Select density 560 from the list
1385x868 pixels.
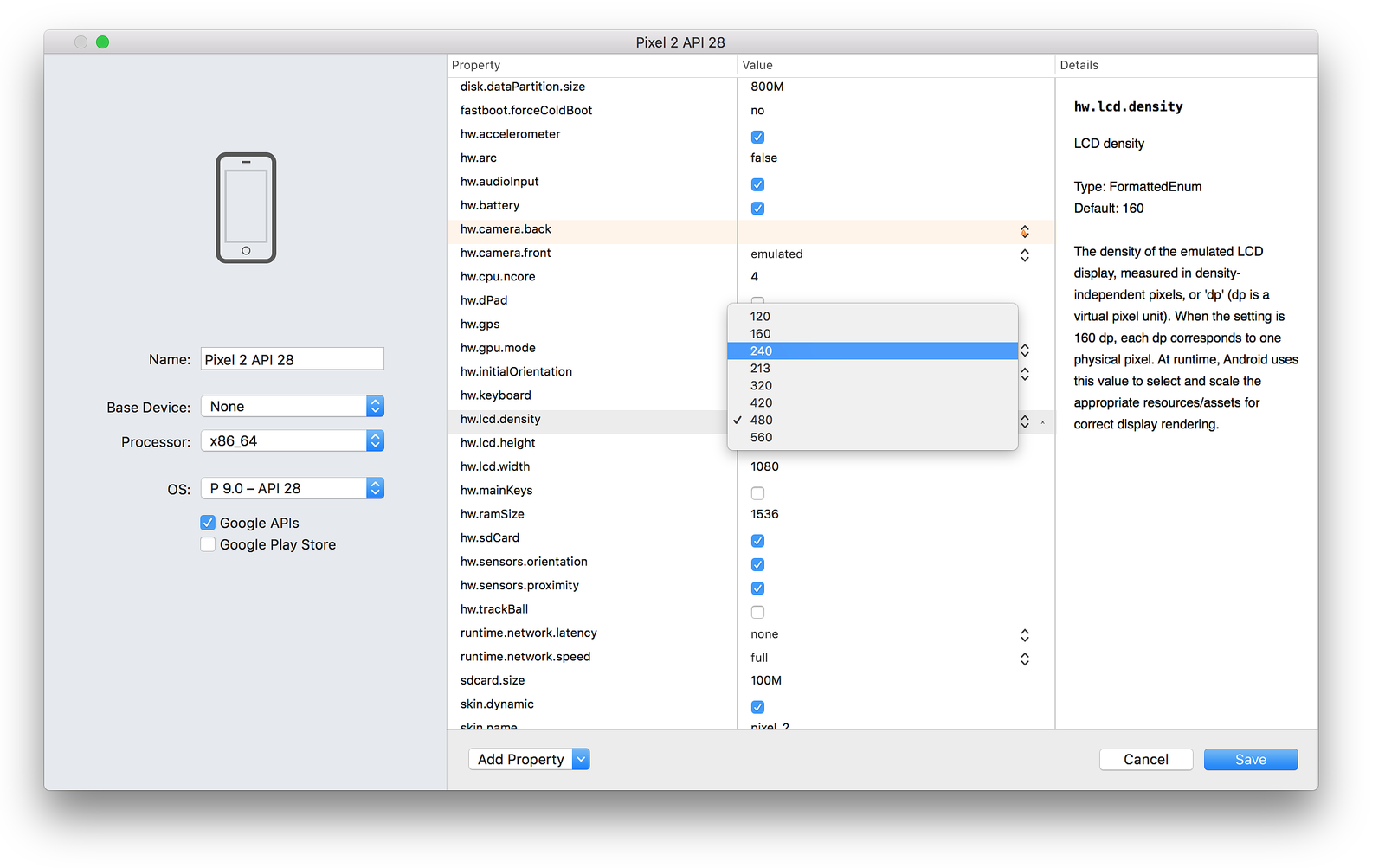873,437
